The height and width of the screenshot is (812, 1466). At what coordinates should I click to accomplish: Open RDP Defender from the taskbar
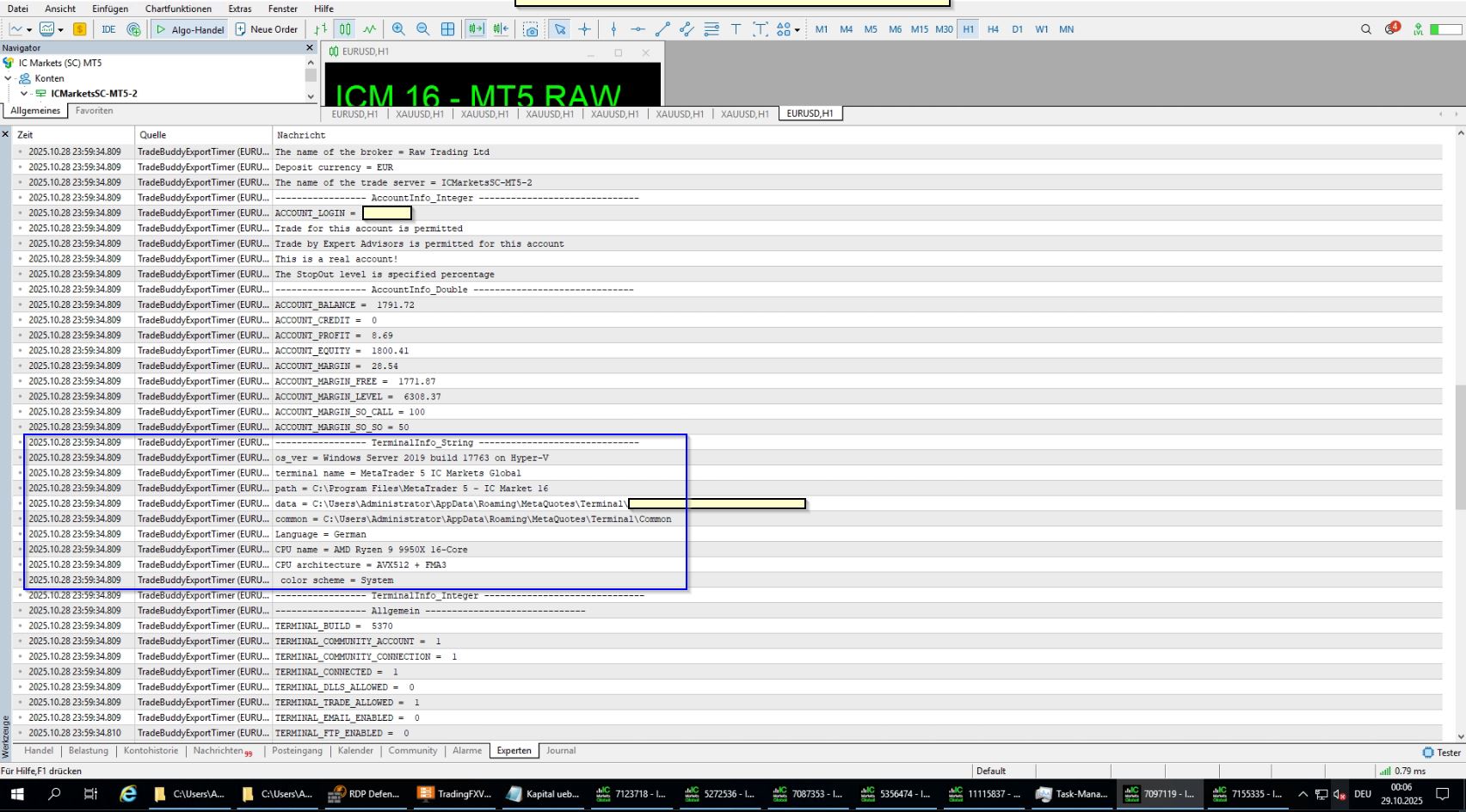(365, 795)
